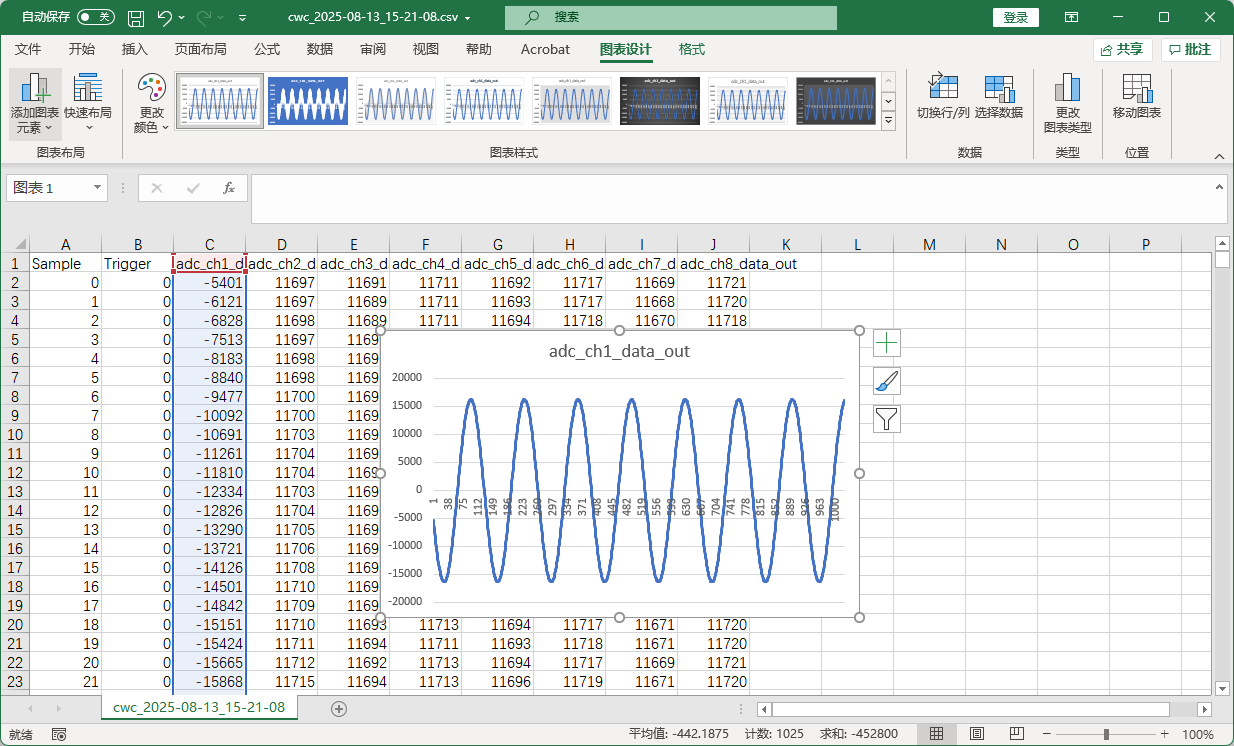Switch to the 插入 tab
The height and width of the screenshot is (746, 1234).
tap(134, 49)
